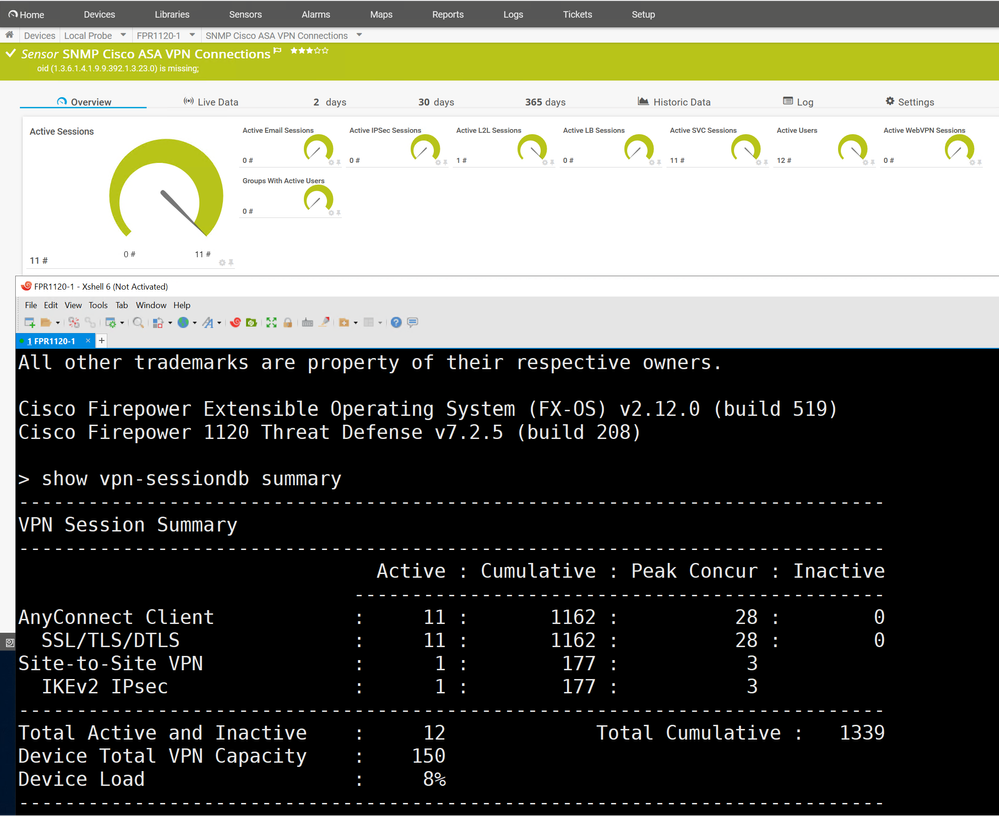Open the Sensors top menu
The image size is (999, 816).
(245, 14)
